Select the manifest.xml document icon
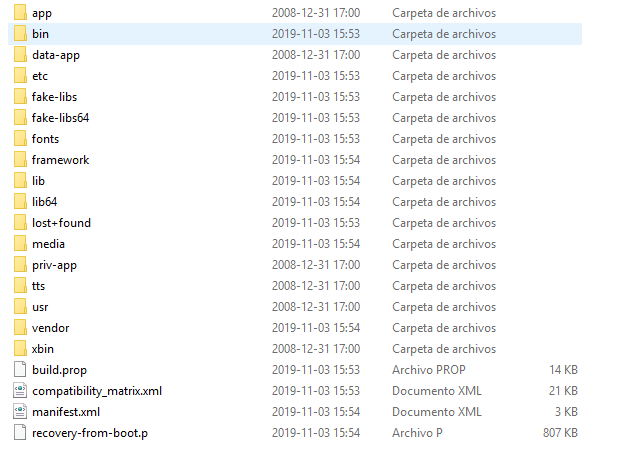 [x=20, y=412]
